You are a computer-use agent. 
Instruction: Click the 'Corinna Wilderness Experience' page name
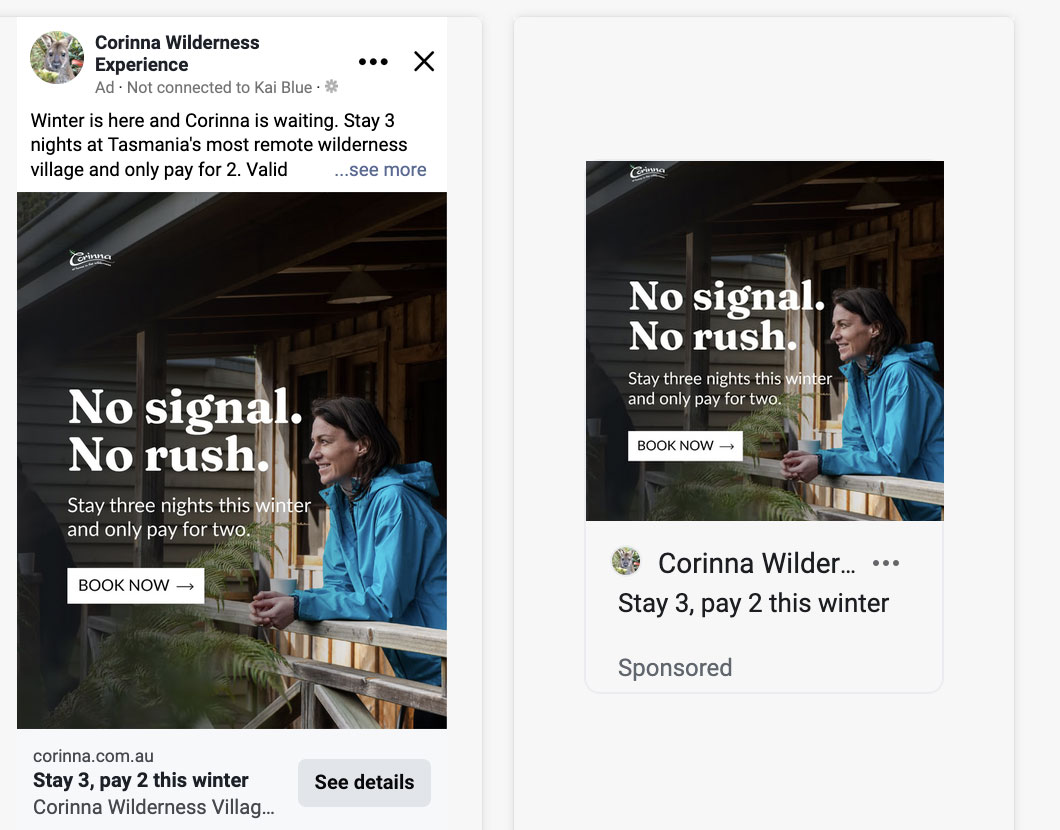[177, 53]
